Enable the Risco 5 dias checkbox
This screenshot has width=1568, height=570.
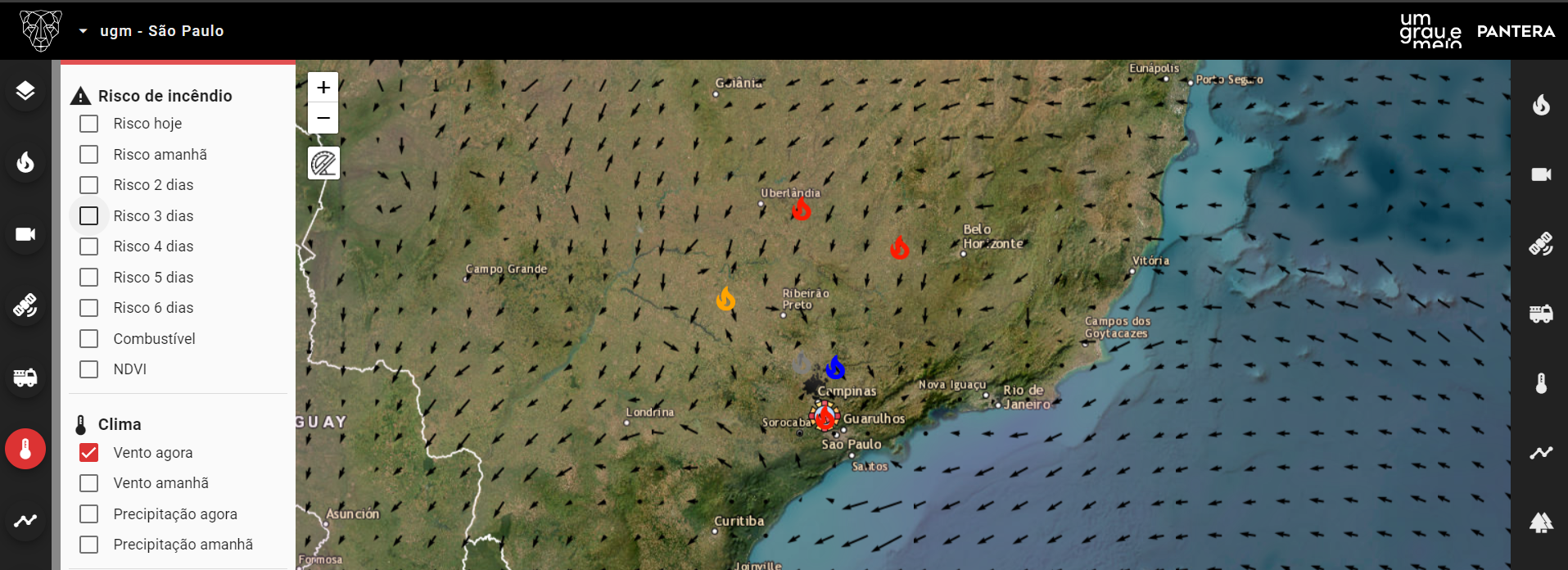[88, 277]
